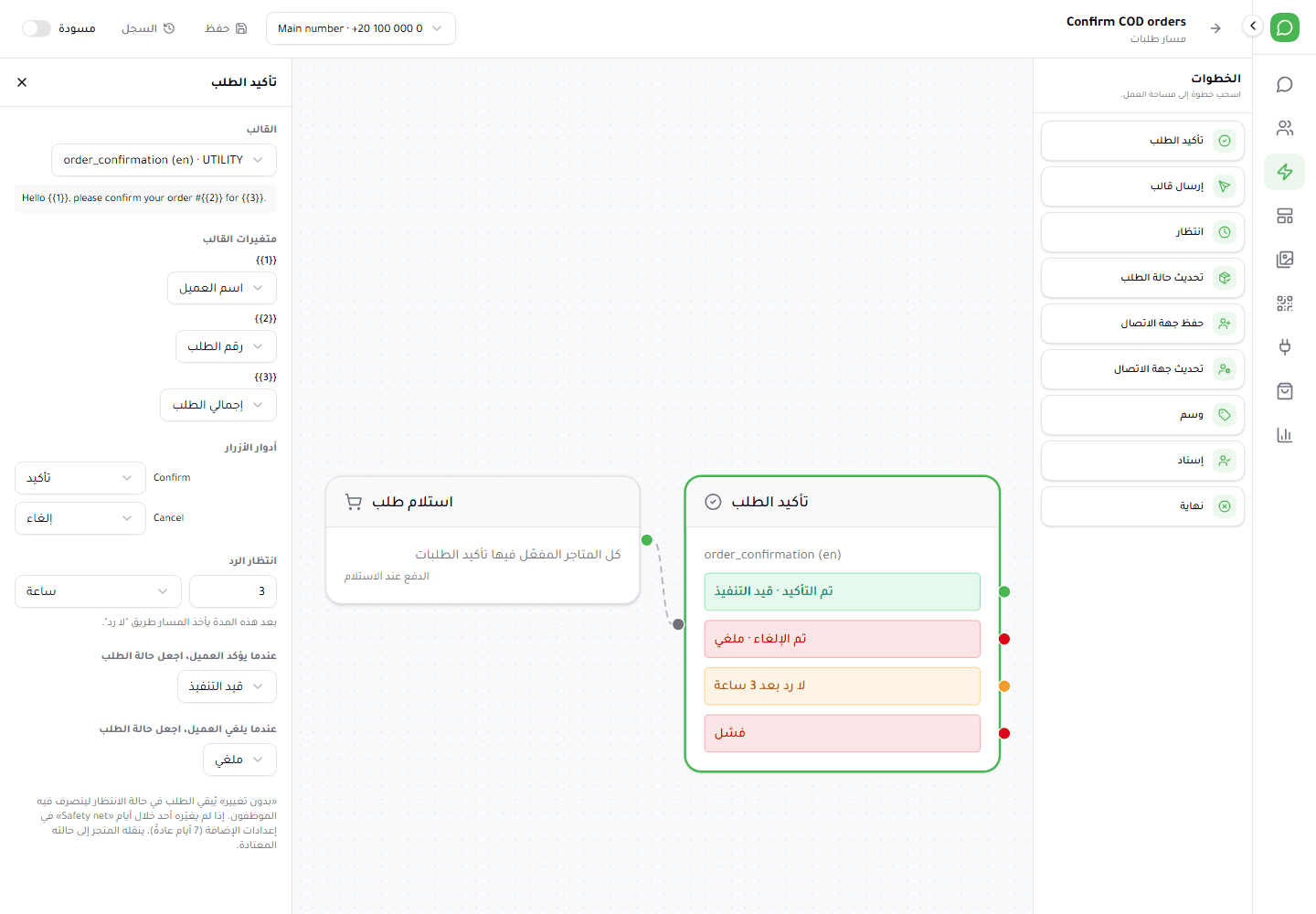Open the contacts sidebar icon
Screen dimensions: 1316x914
pos(1285,128)
